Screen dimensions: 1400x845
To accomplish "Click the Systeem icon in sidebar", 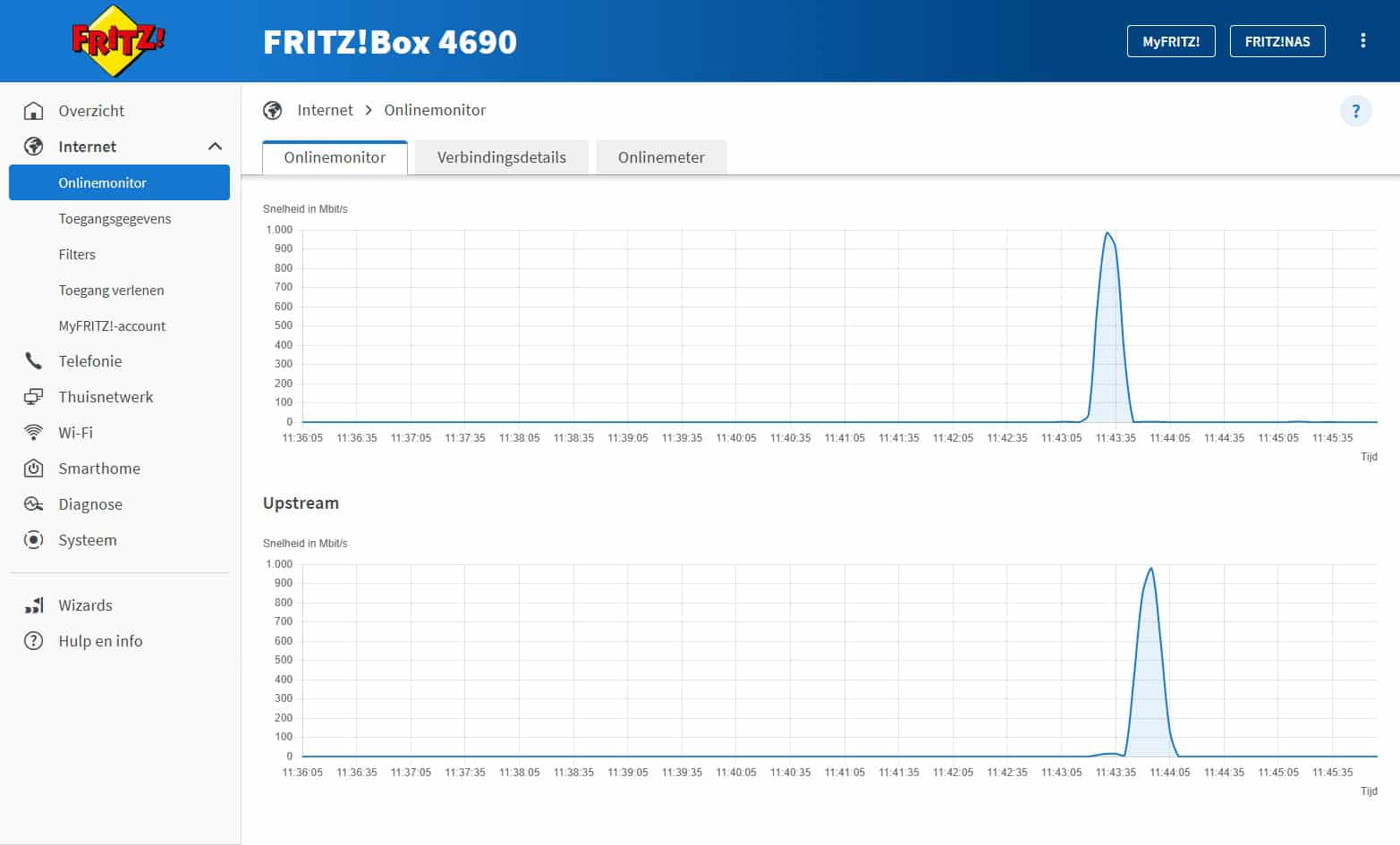I will [x=34, y=540].
